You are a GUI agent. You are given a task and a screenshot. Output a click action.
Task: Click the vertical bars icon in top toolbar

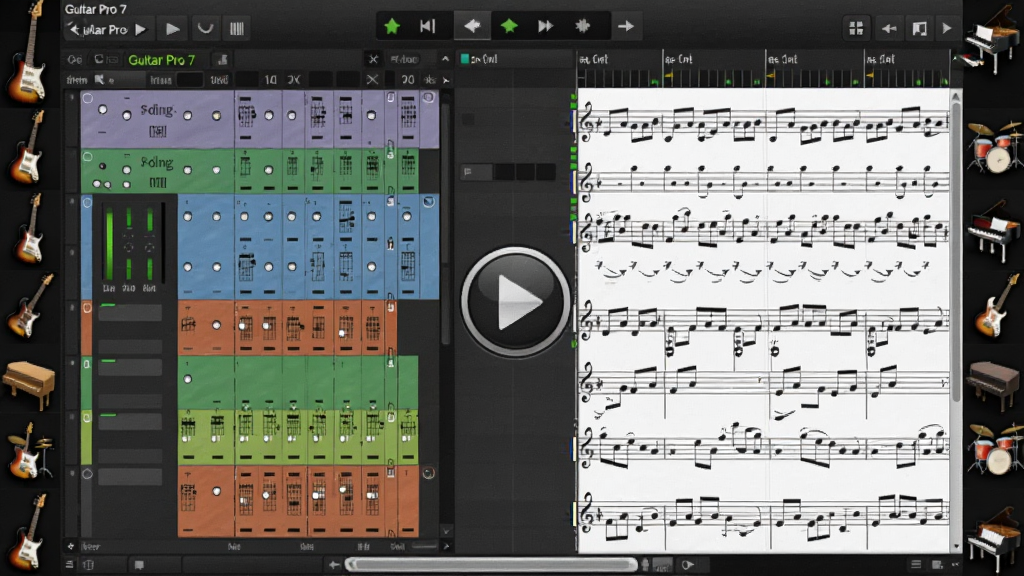tap(236, 29)
